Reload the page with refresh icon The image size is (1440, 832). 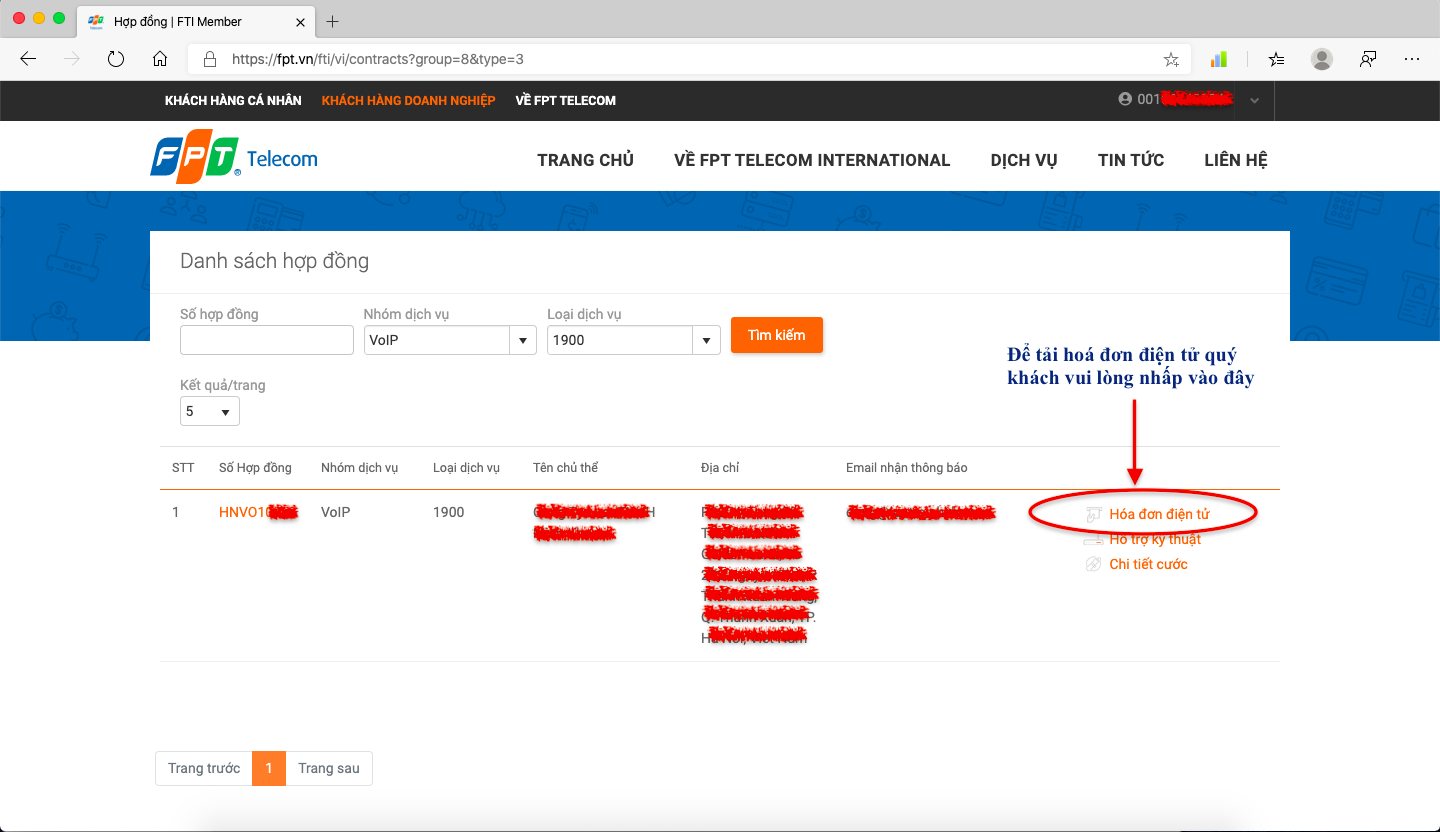116,59
